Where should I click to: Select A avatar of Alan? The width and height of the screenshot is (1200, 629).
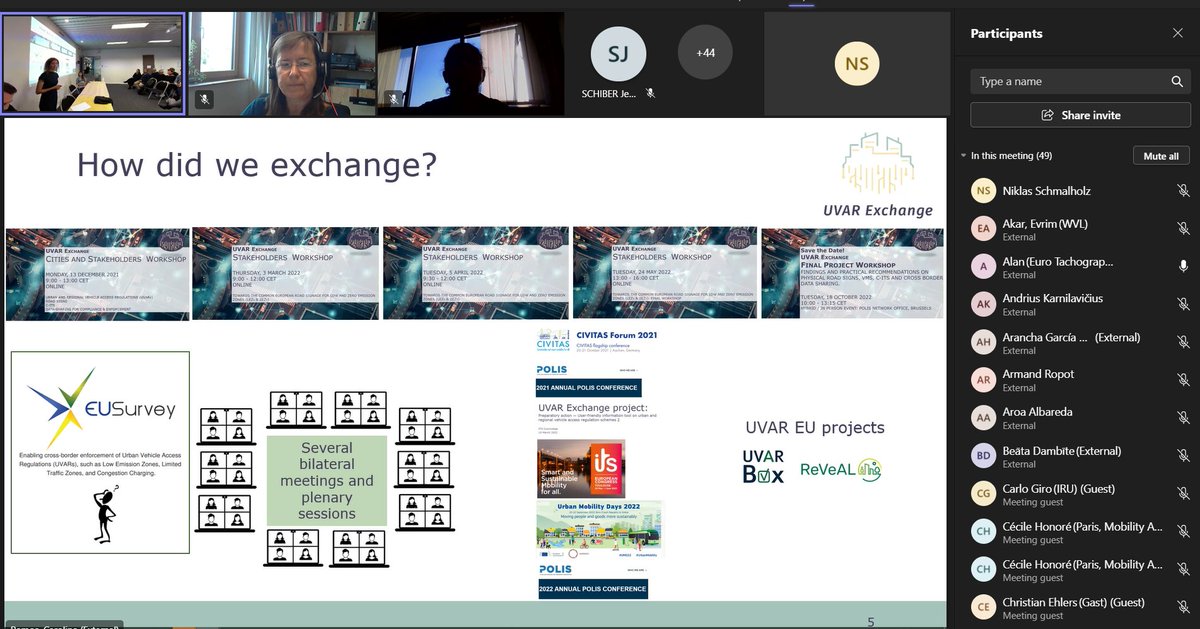(x=984, y=267)
